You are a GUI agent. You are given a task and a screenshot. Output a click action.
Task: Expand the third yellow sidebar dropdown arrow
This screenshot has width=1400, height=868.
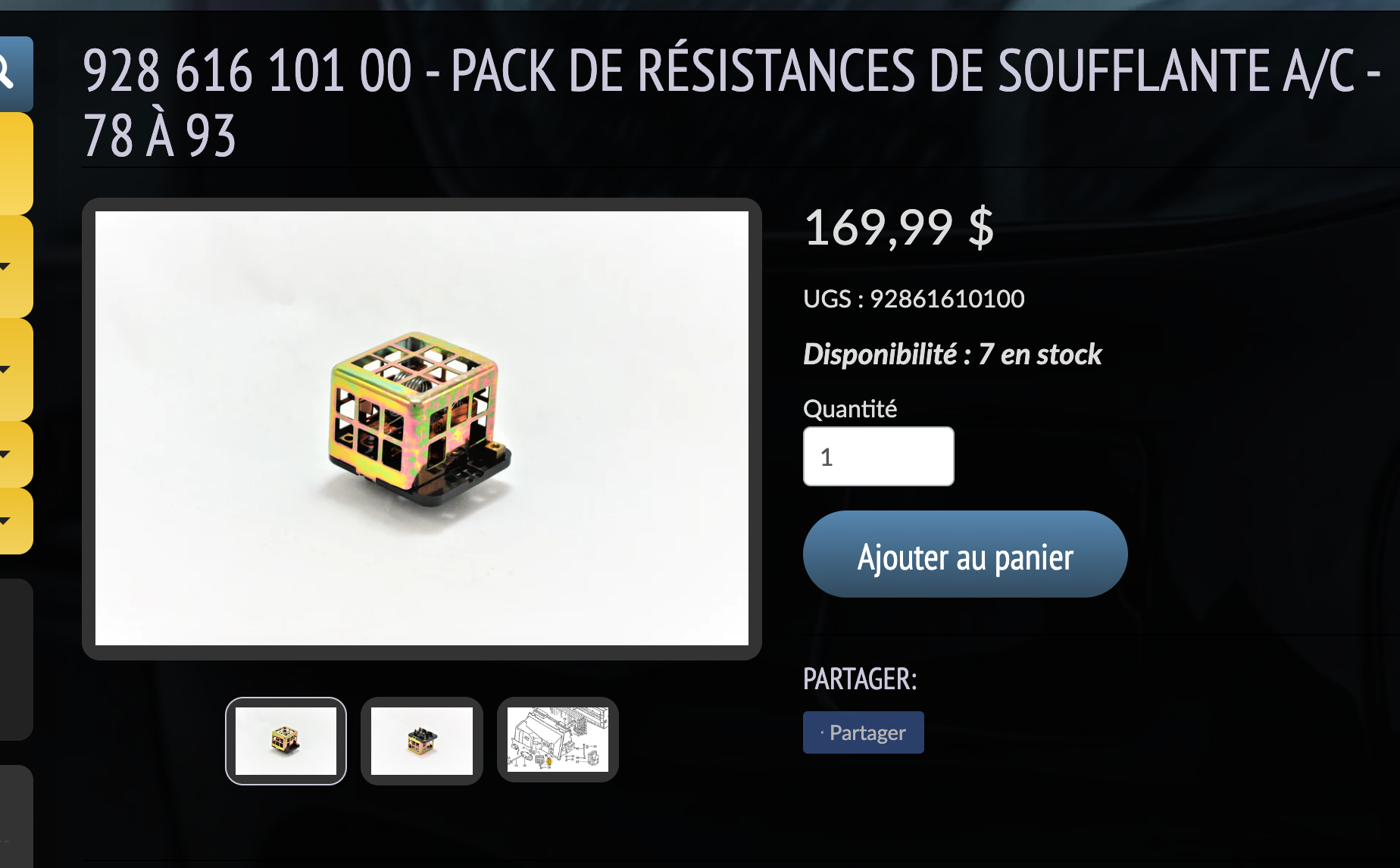coord(5,454)
